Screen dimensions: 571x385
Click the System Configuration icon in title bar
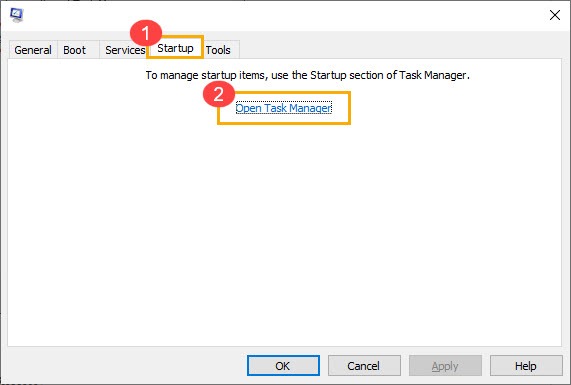click(17, 15)
